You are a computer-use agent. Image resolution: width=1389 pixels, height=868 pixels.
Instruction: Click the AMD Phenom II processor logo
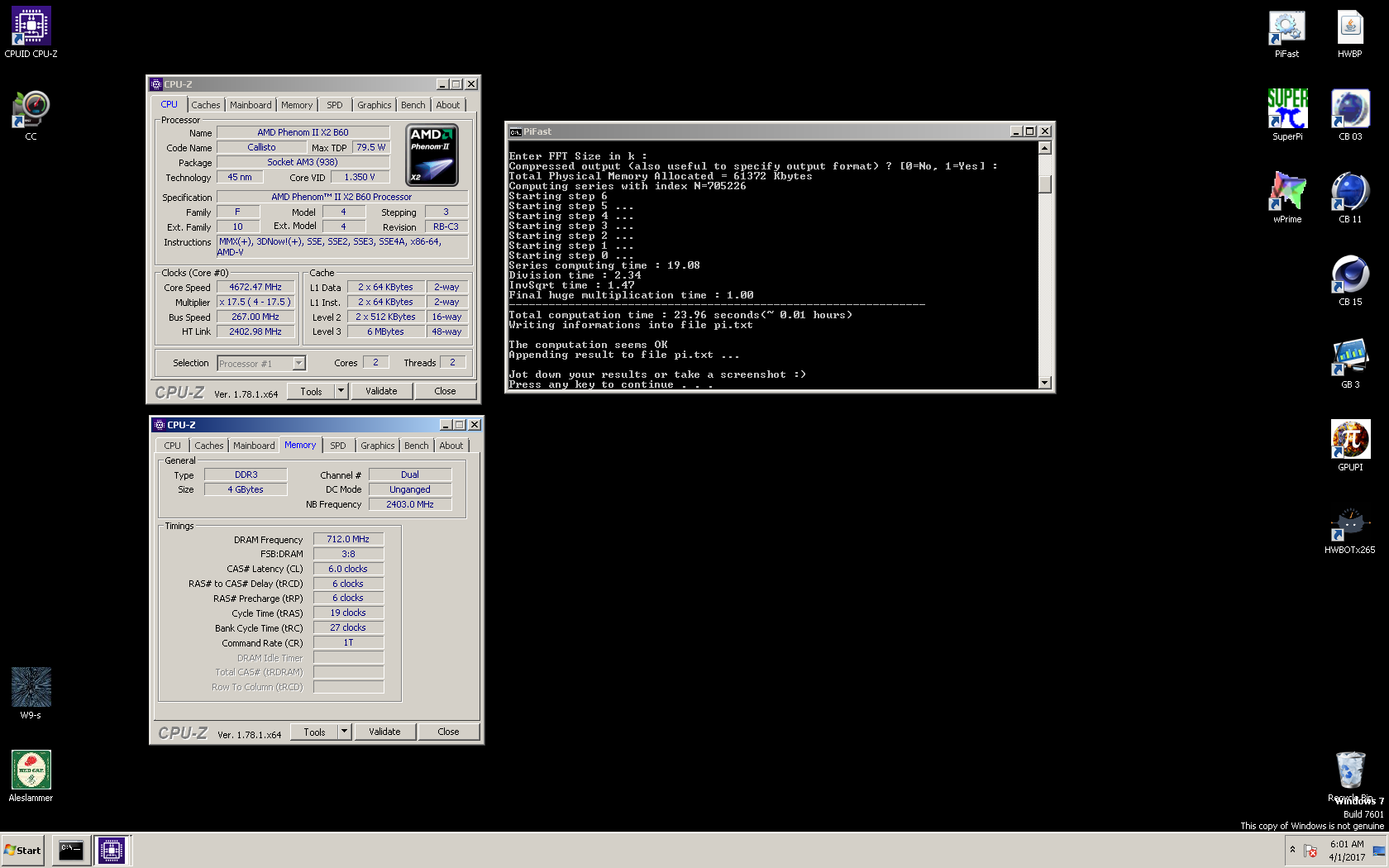[x=432, y=155]
